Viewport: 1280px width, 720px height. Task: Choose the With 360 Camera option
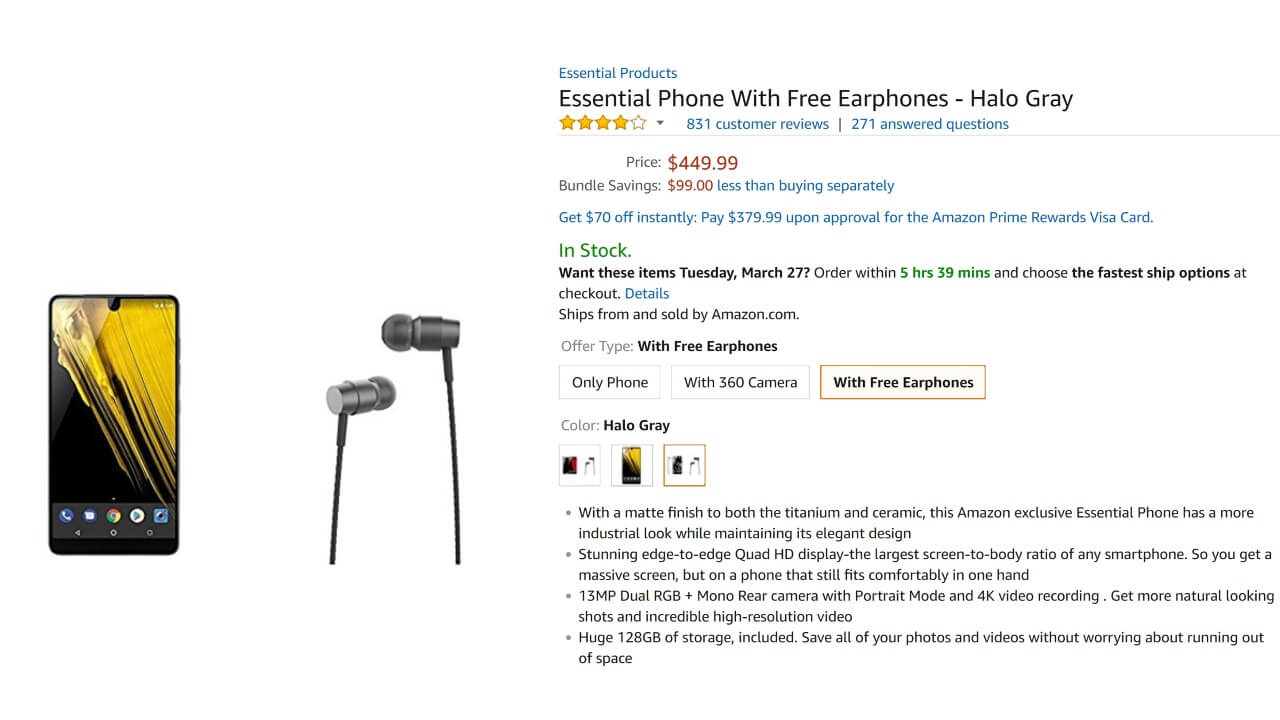pyautogui.click(x=741, y=382)
